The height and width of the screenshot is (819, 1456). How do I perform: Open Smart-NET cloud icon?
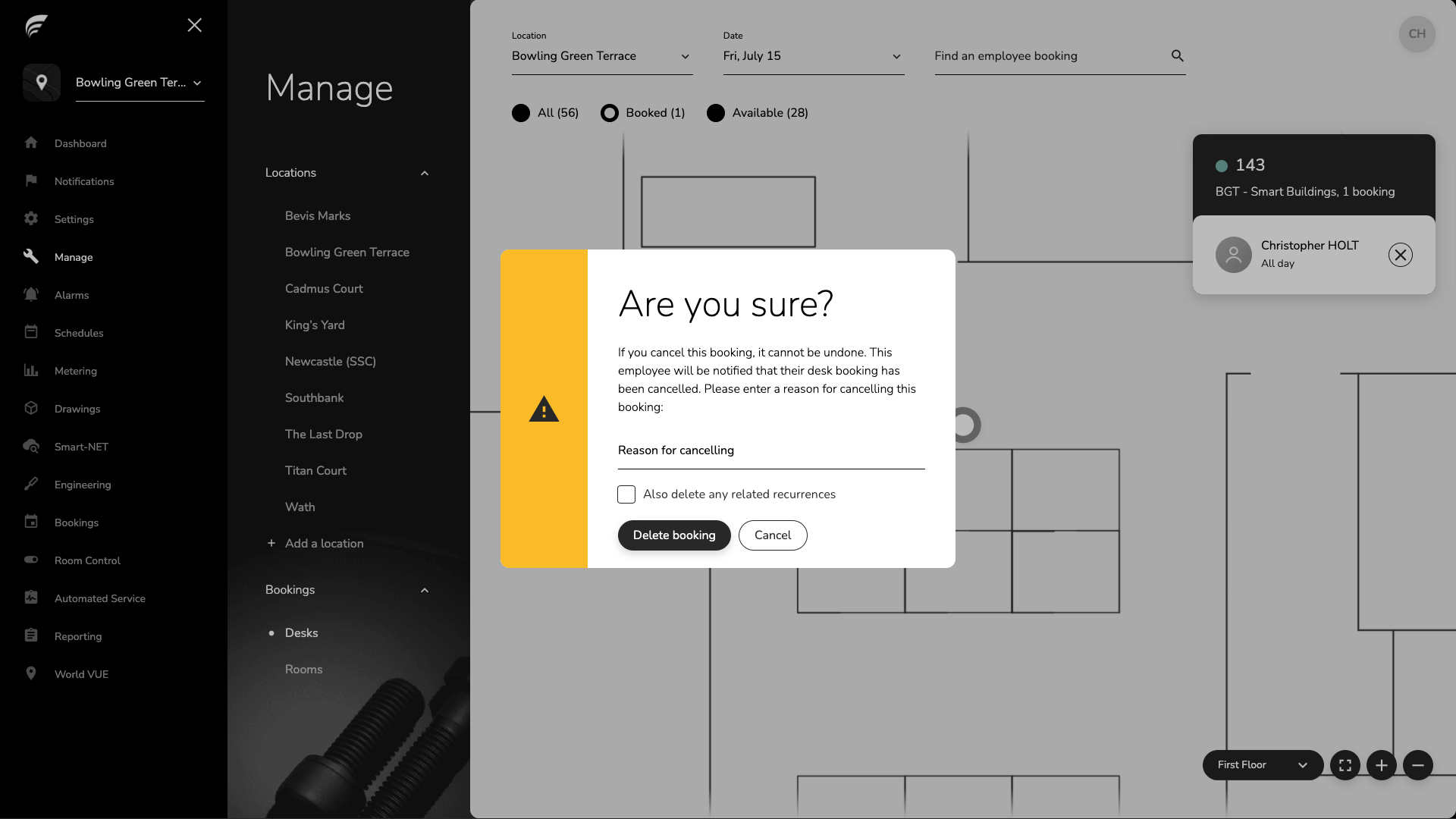(31, 446)
